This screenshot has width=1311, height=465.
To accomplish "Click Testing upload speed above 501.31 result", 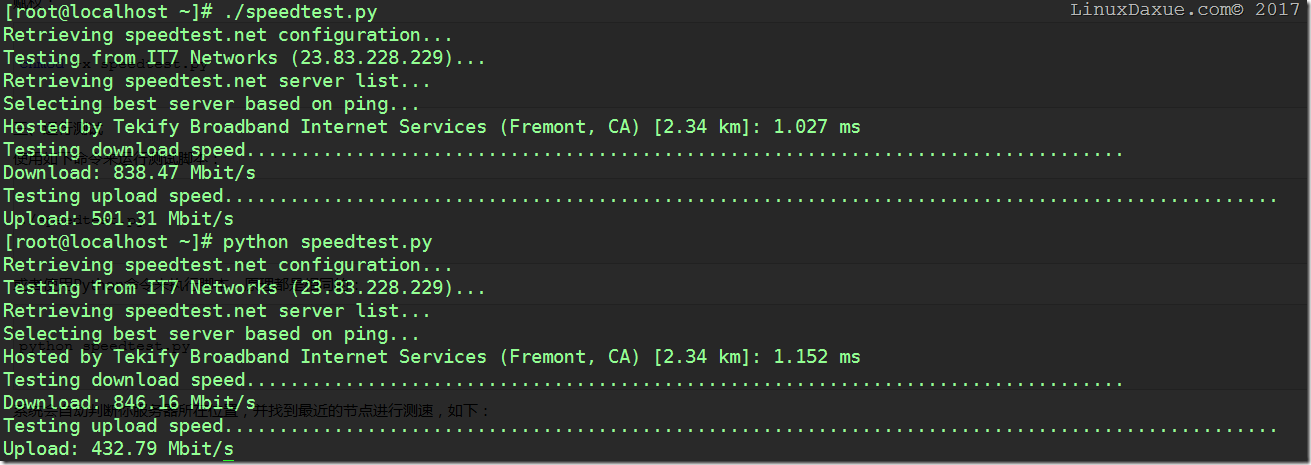I will pos(113,196).
